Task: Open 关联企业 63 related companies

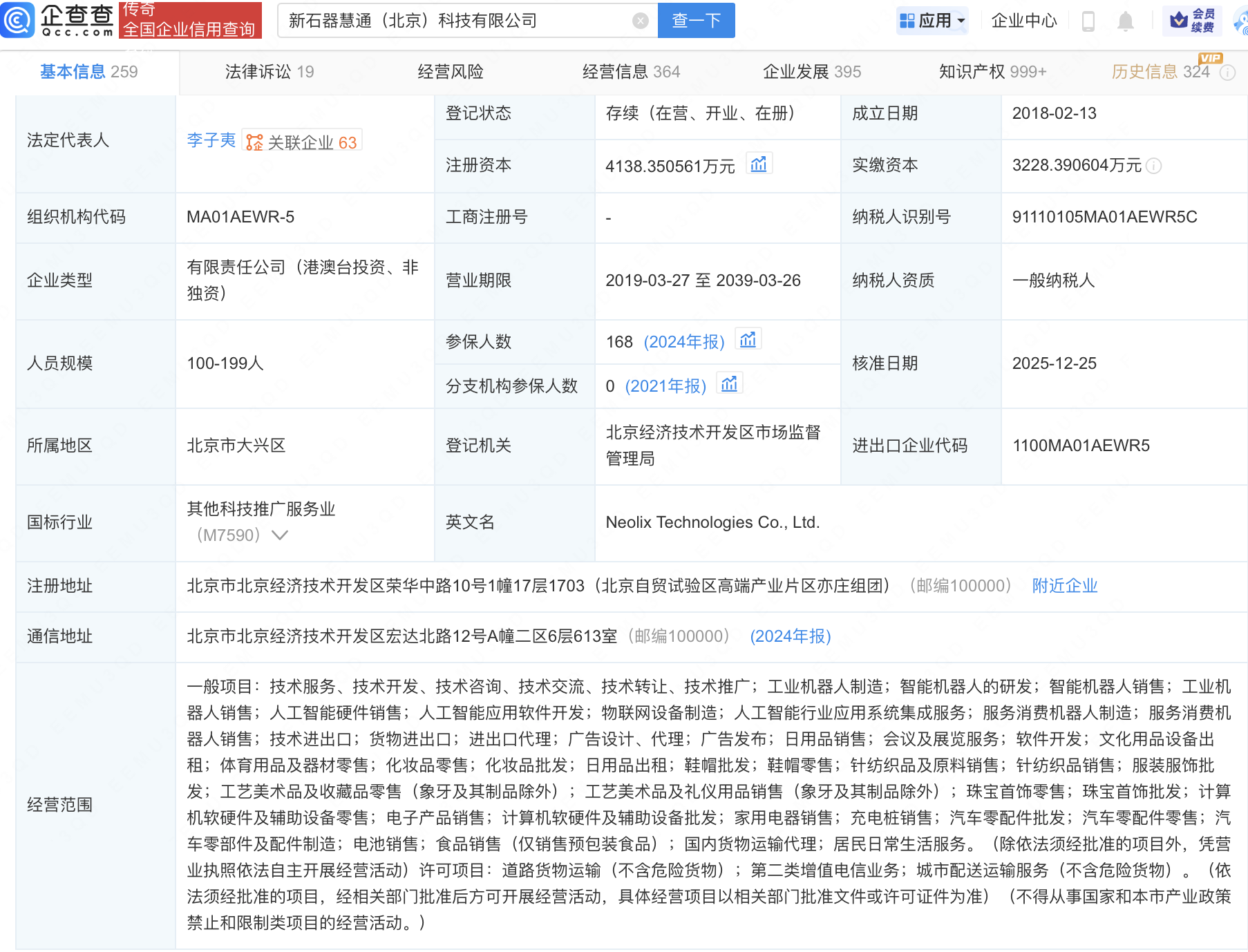Action: click(303, 142)
